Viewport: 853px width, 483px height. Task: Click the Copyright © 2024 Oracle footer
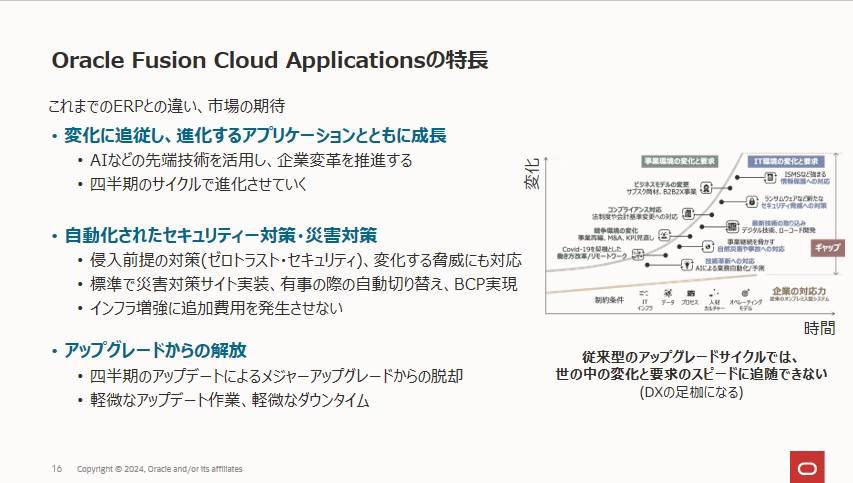click(x=159, y=469)
